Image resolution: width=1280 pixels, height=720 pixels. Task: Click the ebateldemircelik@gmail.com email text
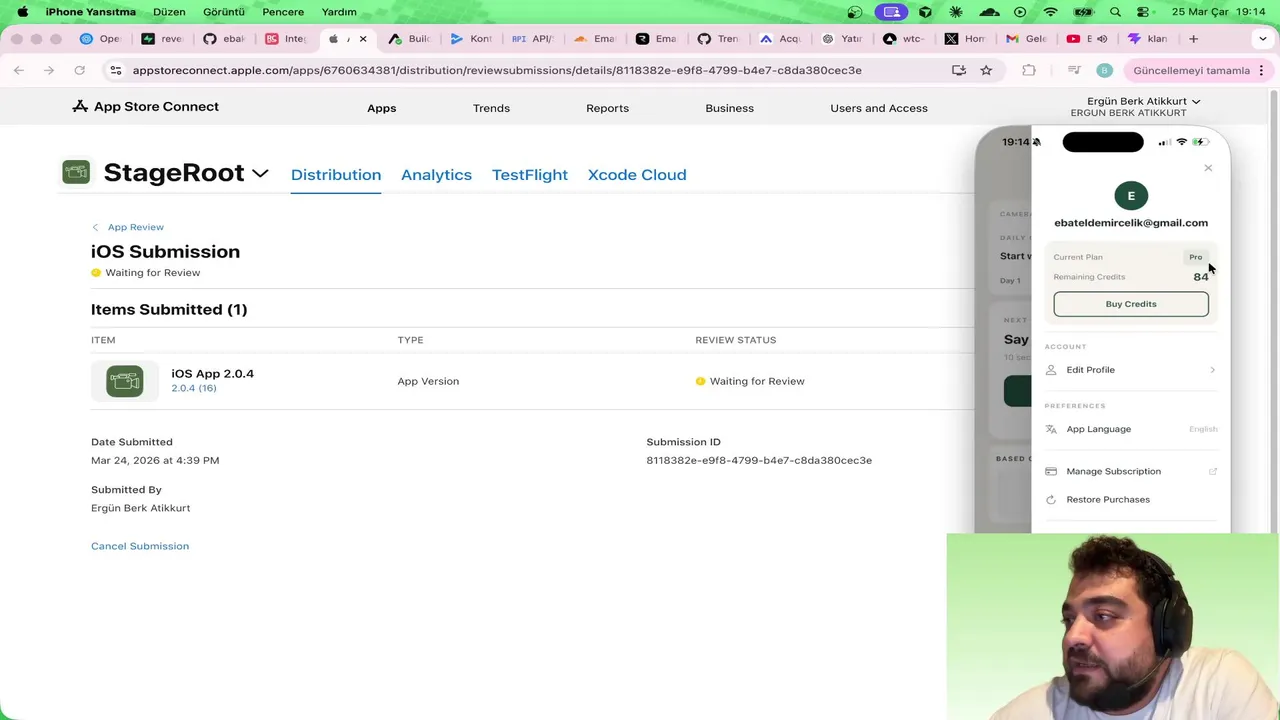click(x=1131, y=223)
